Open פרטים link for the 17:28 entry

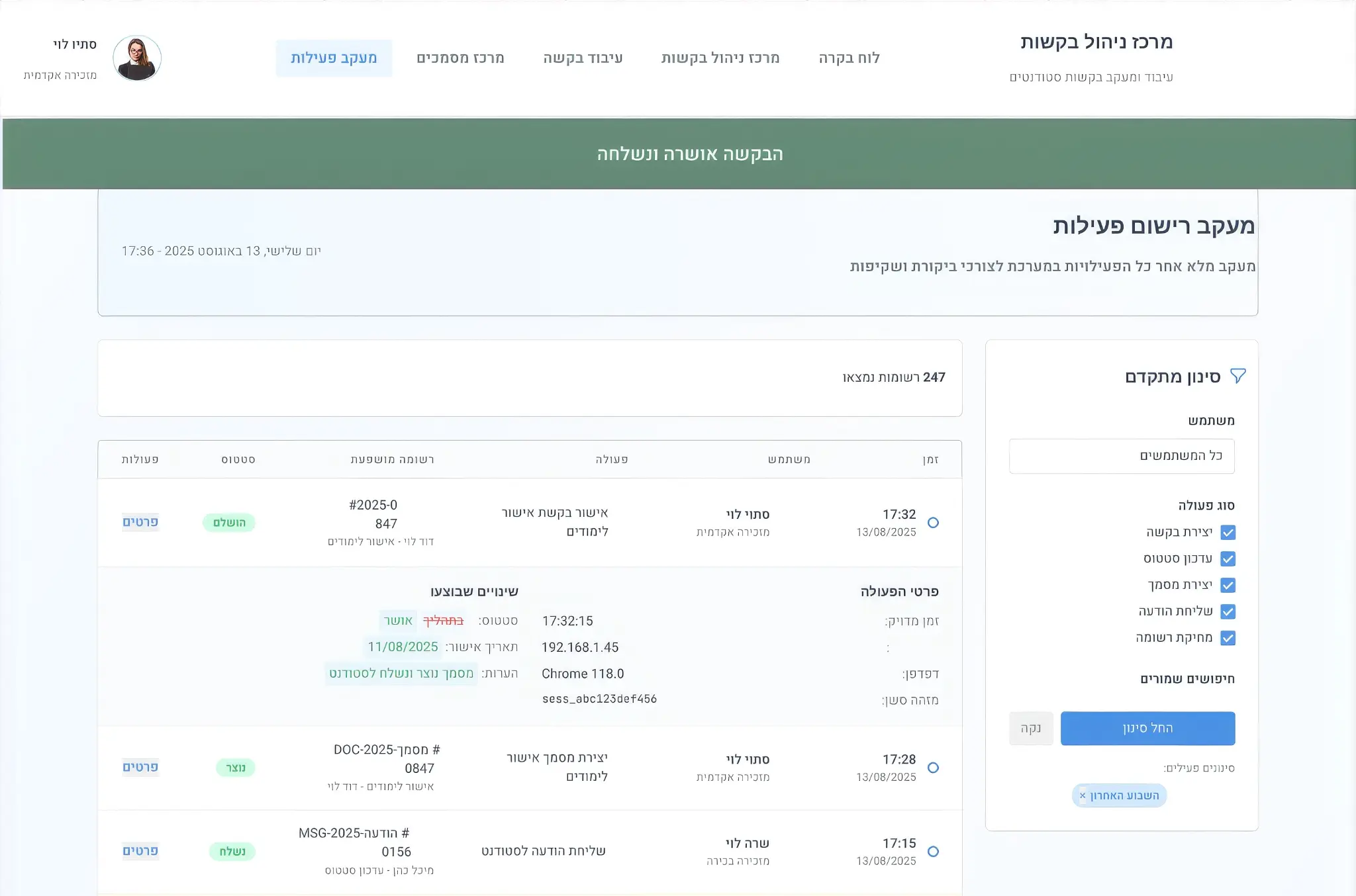140,767
